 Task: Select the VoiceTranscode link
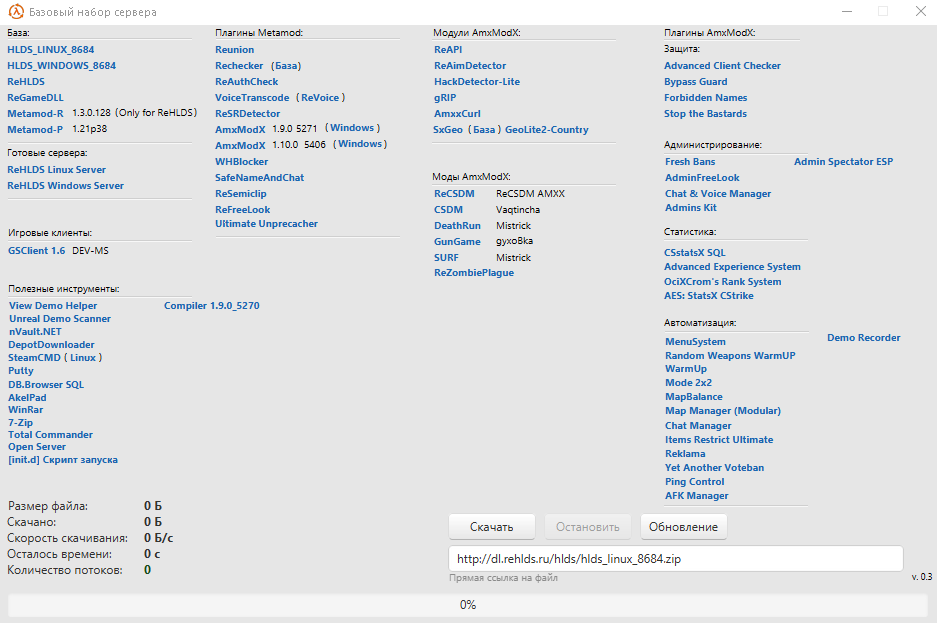point(252,98)
